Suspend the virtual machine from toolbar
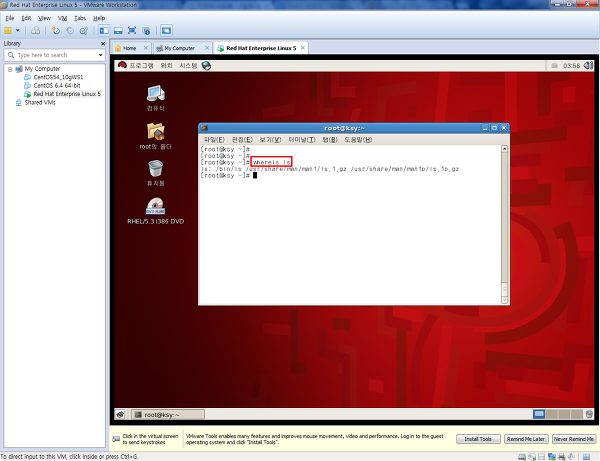 click(8, 31)
